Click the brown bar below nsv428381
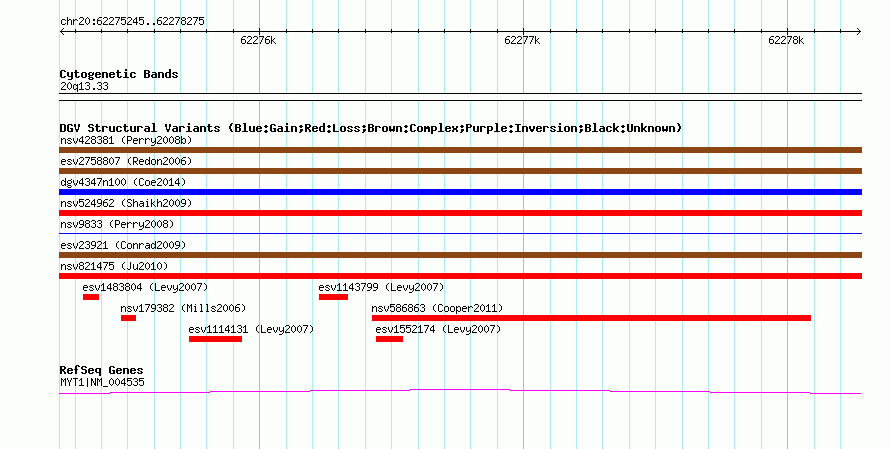This screenshot has width=890, height=449. click(460, 150)
